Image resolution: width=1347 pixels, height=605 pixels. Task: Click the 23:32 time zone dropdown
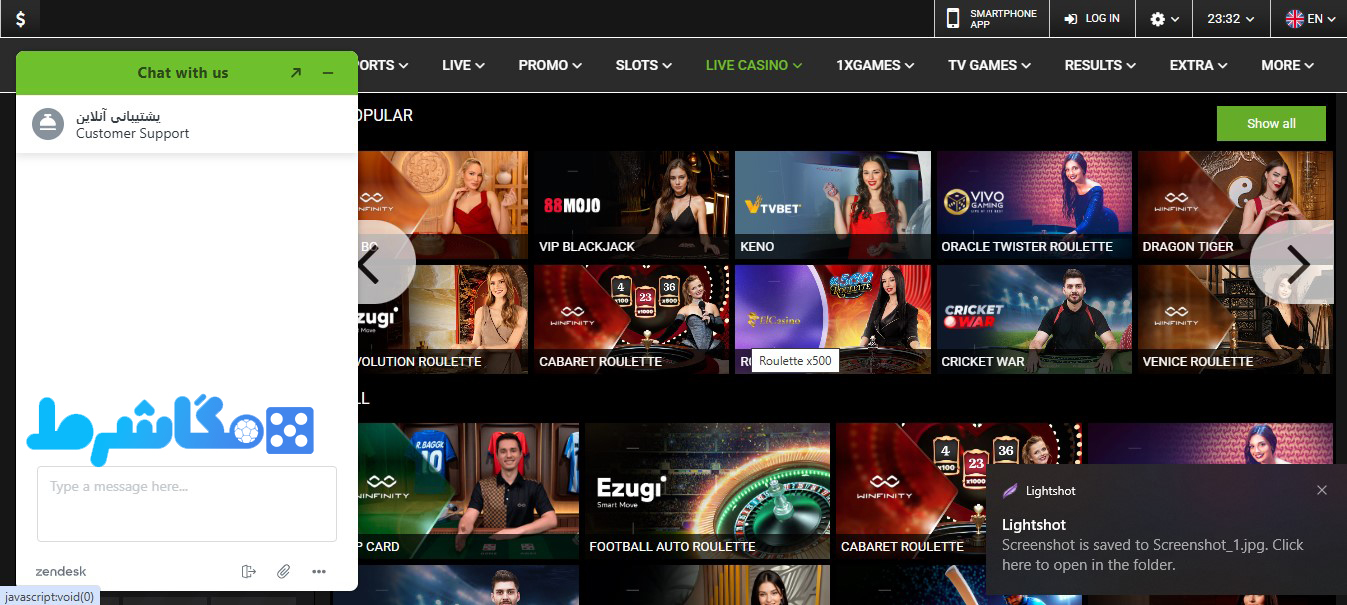pyautogui.click(x=1230, y=19)
